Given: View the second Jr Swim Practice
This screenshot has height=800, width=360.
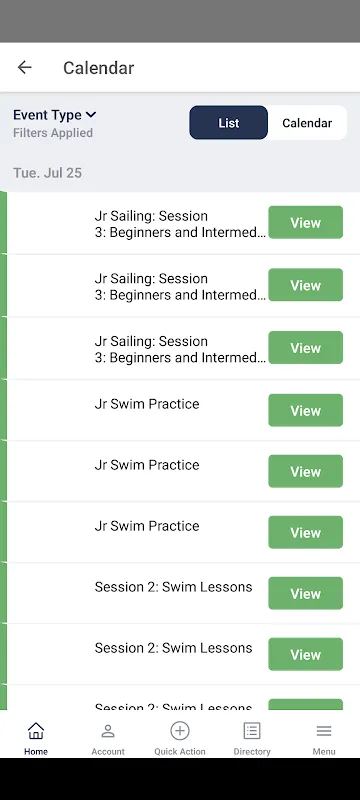Looking at the screenshot, I should 305,471.
